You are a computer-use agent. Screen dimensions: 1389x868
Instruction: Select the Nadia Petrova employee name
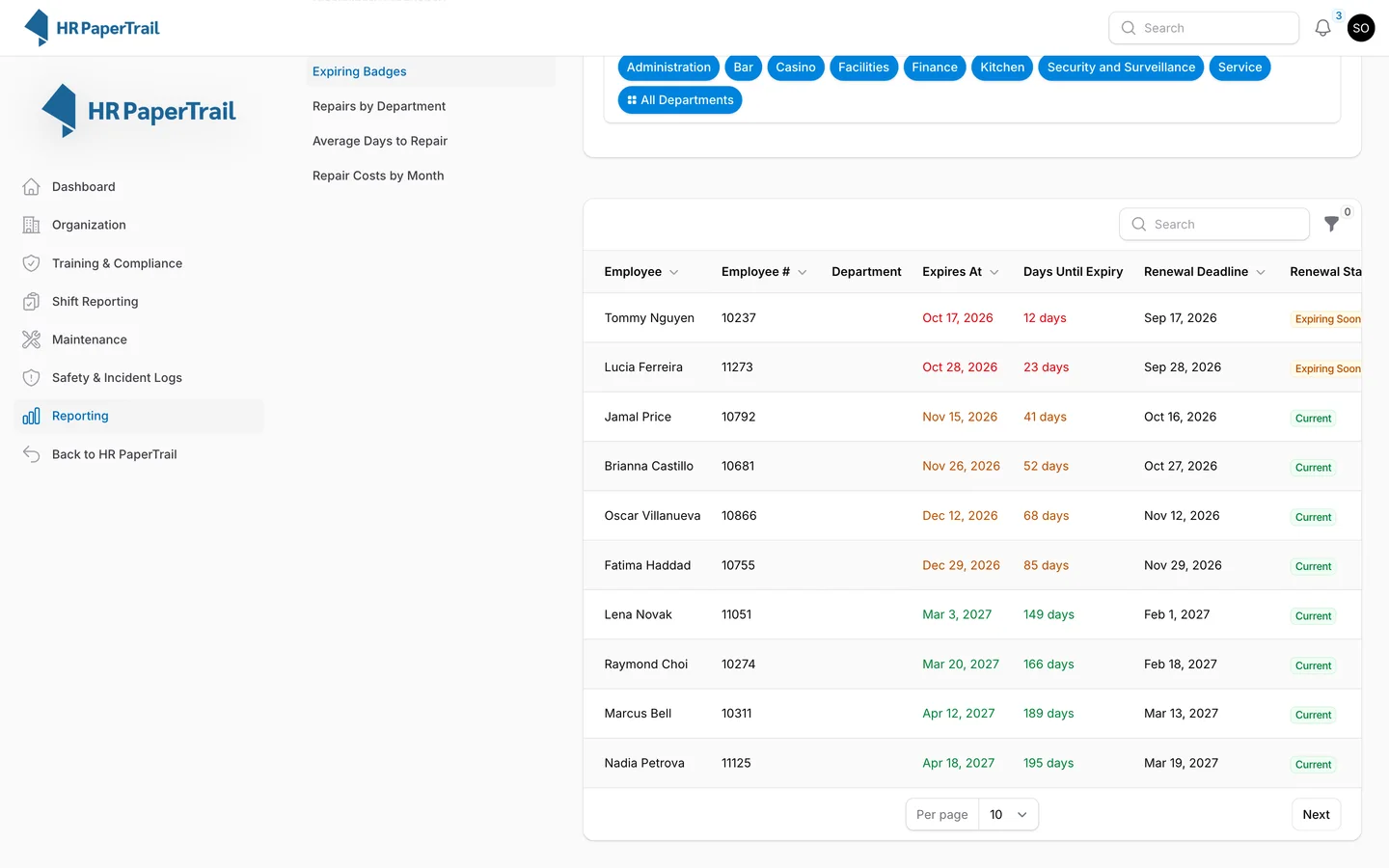[644, 763]
